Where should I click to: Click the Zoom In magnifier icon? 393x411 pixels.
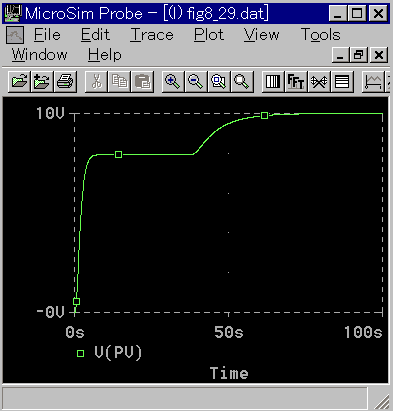tap(173, 81)
